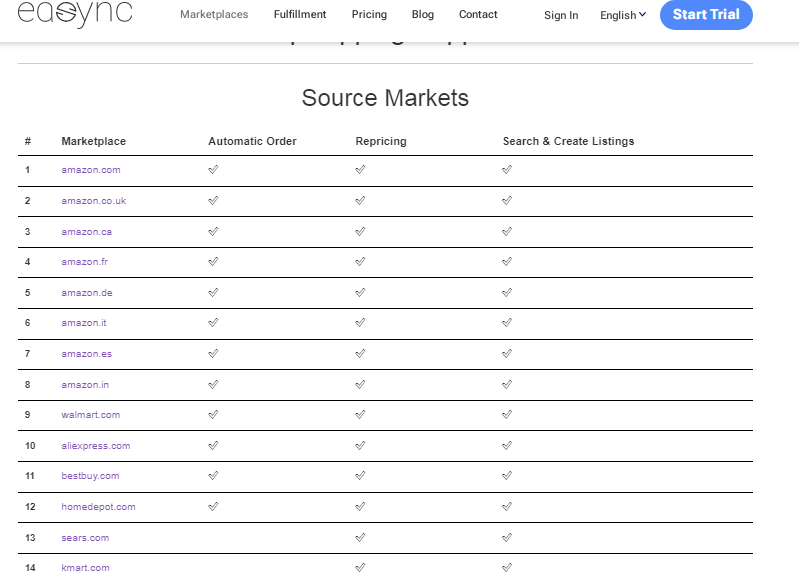The image size is (799, 582).
Task: Click the Automatic Order column header
Action: click(x=252, y=141)
